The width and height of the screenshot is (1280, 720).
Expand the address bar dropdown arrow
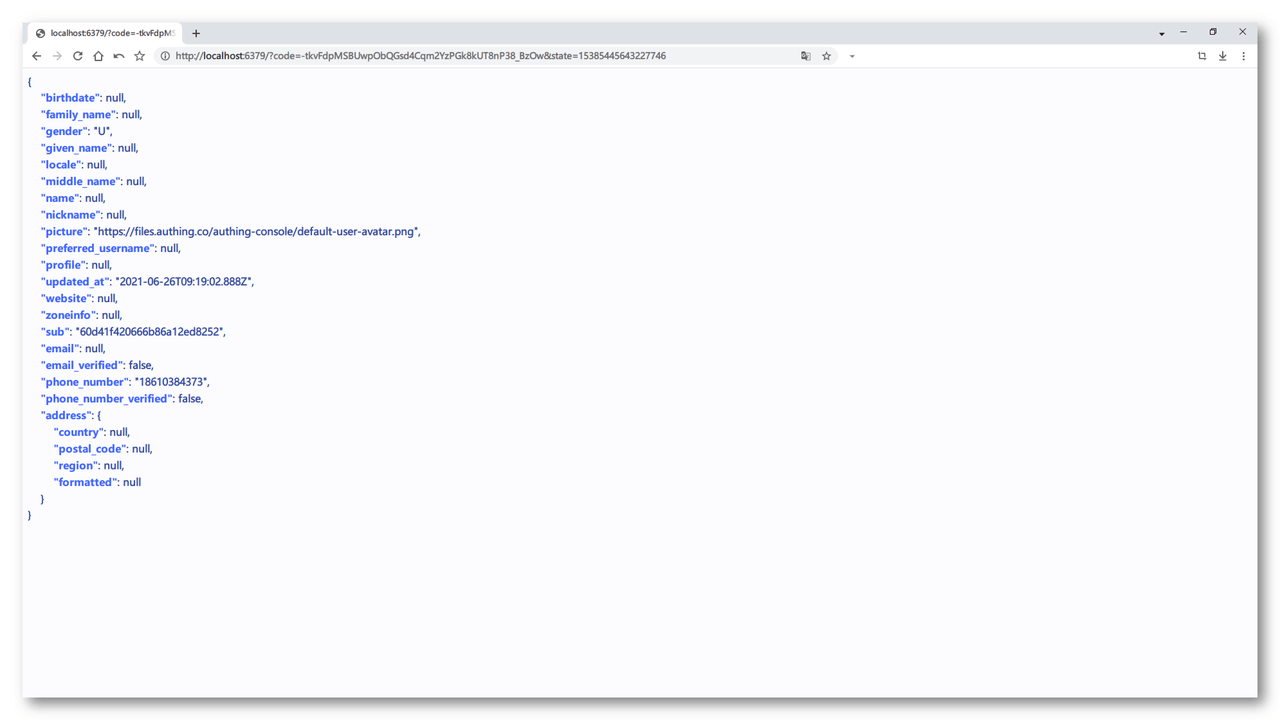(x=852, y=56)
